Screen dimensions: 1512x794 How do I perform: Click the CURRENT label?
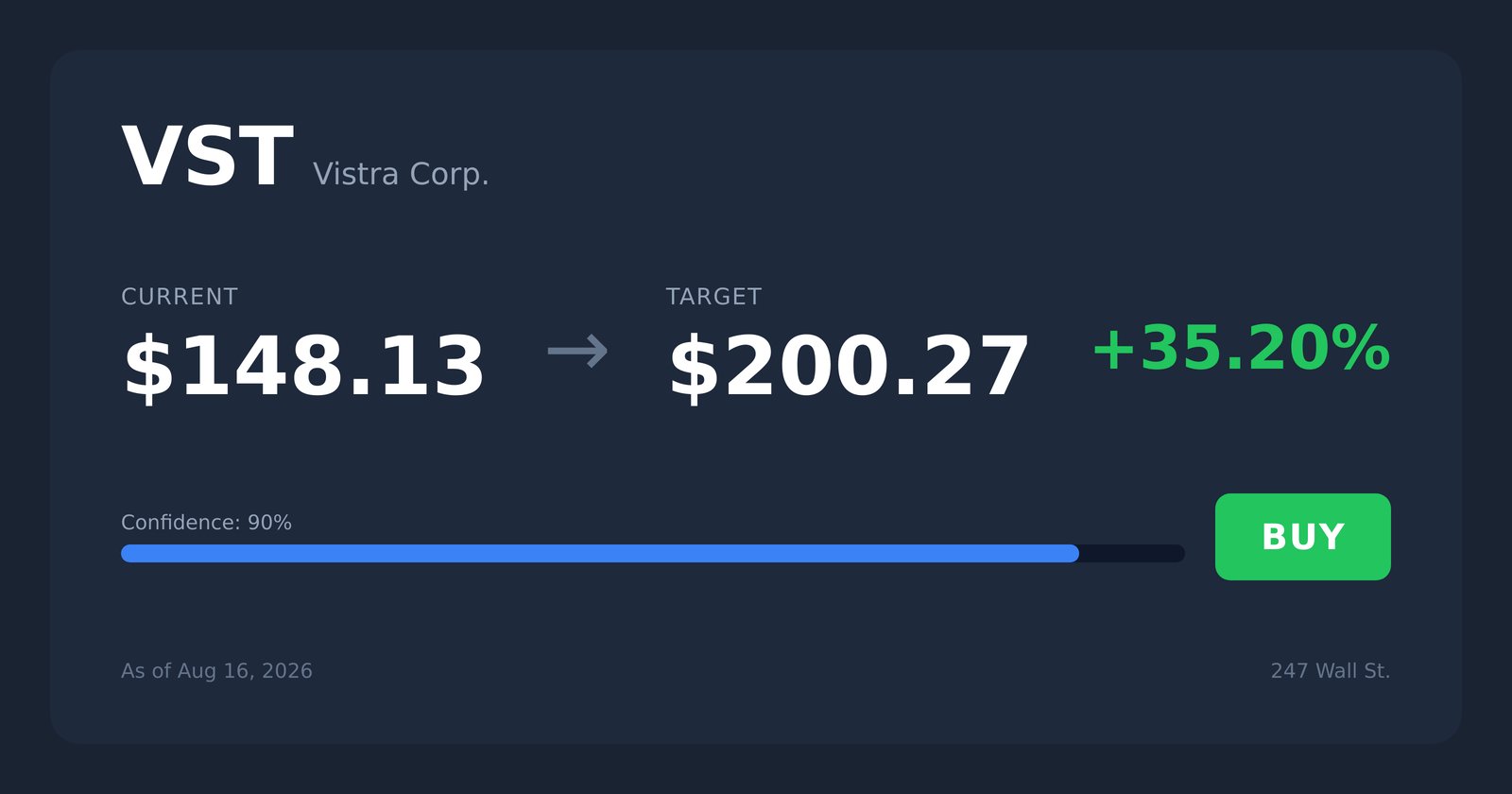180,297
